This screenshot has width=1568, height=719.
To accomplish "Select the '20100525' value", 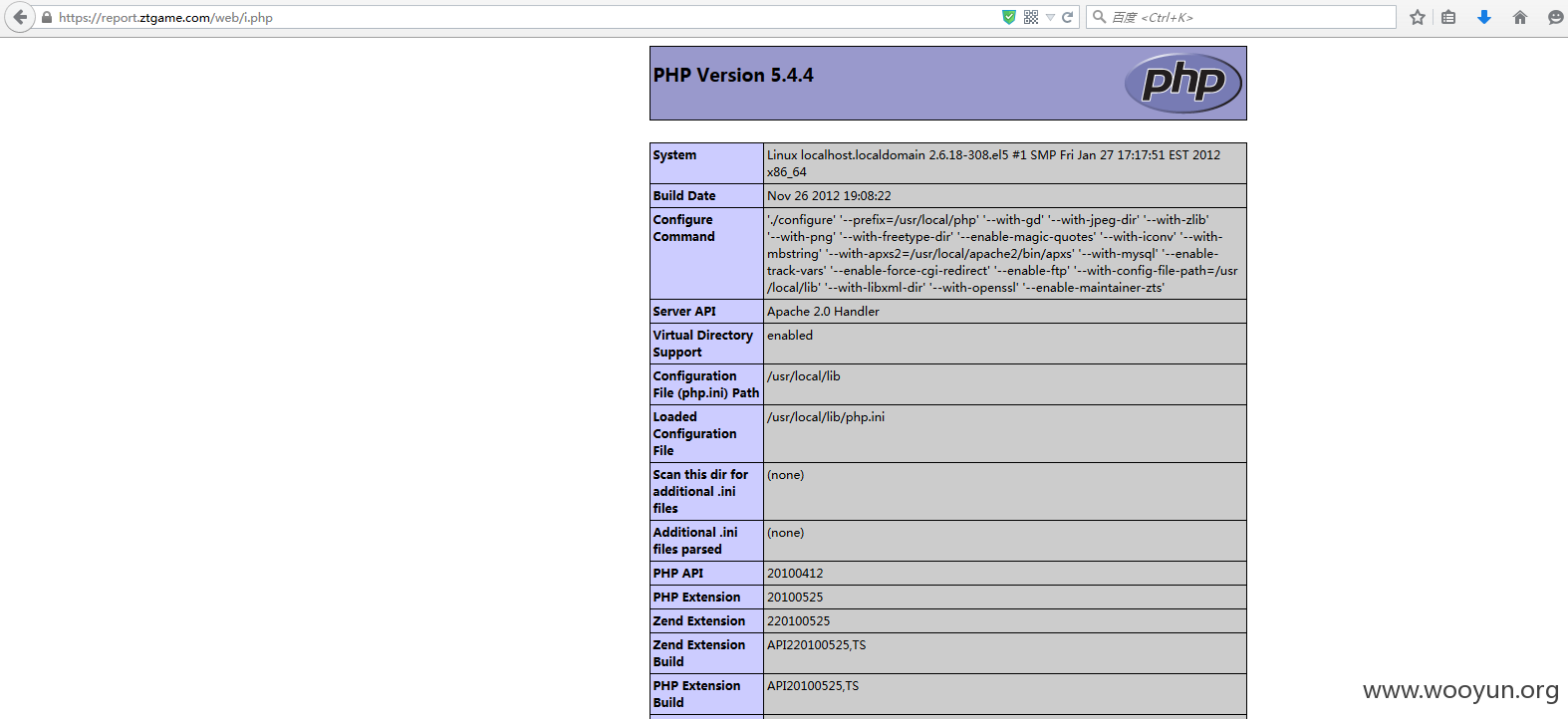I will [795, 598].
